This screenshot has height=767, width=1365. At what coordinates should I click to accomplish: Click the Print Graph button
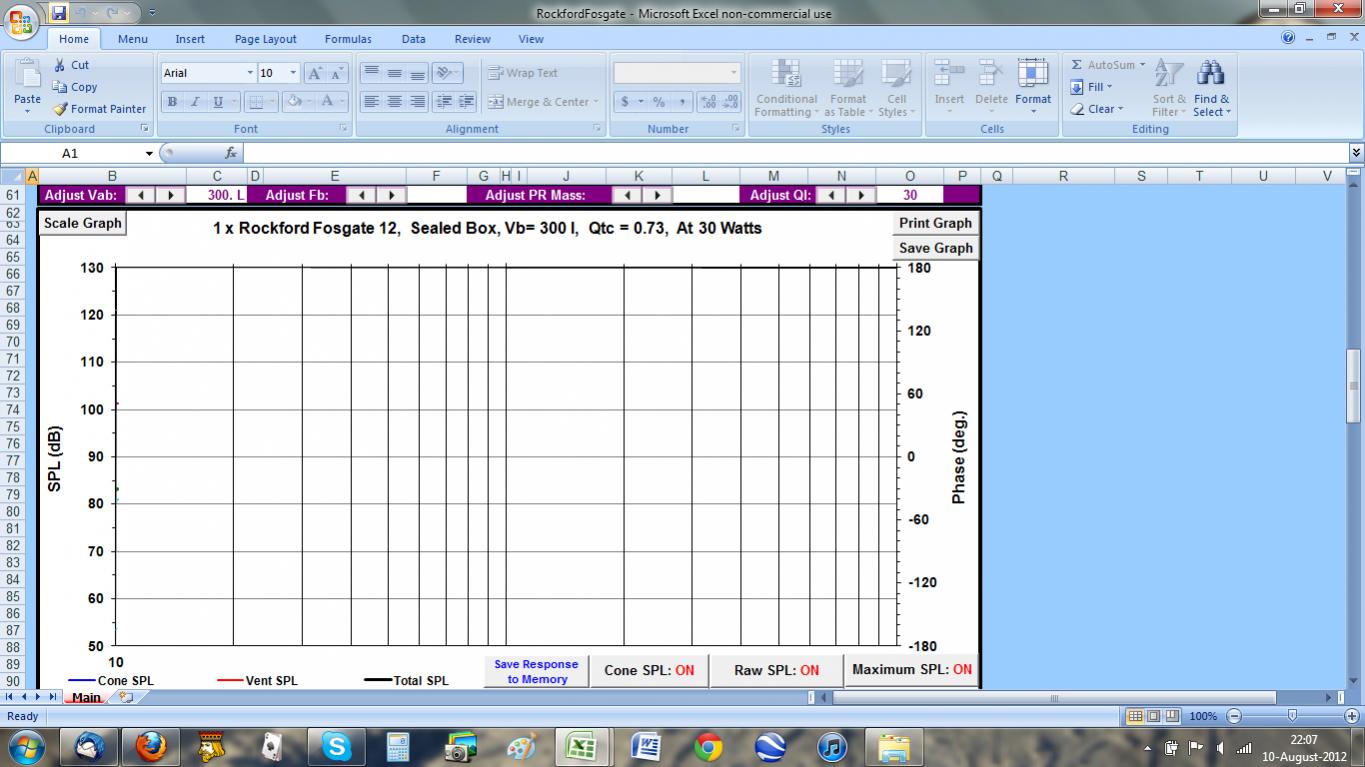935,223
